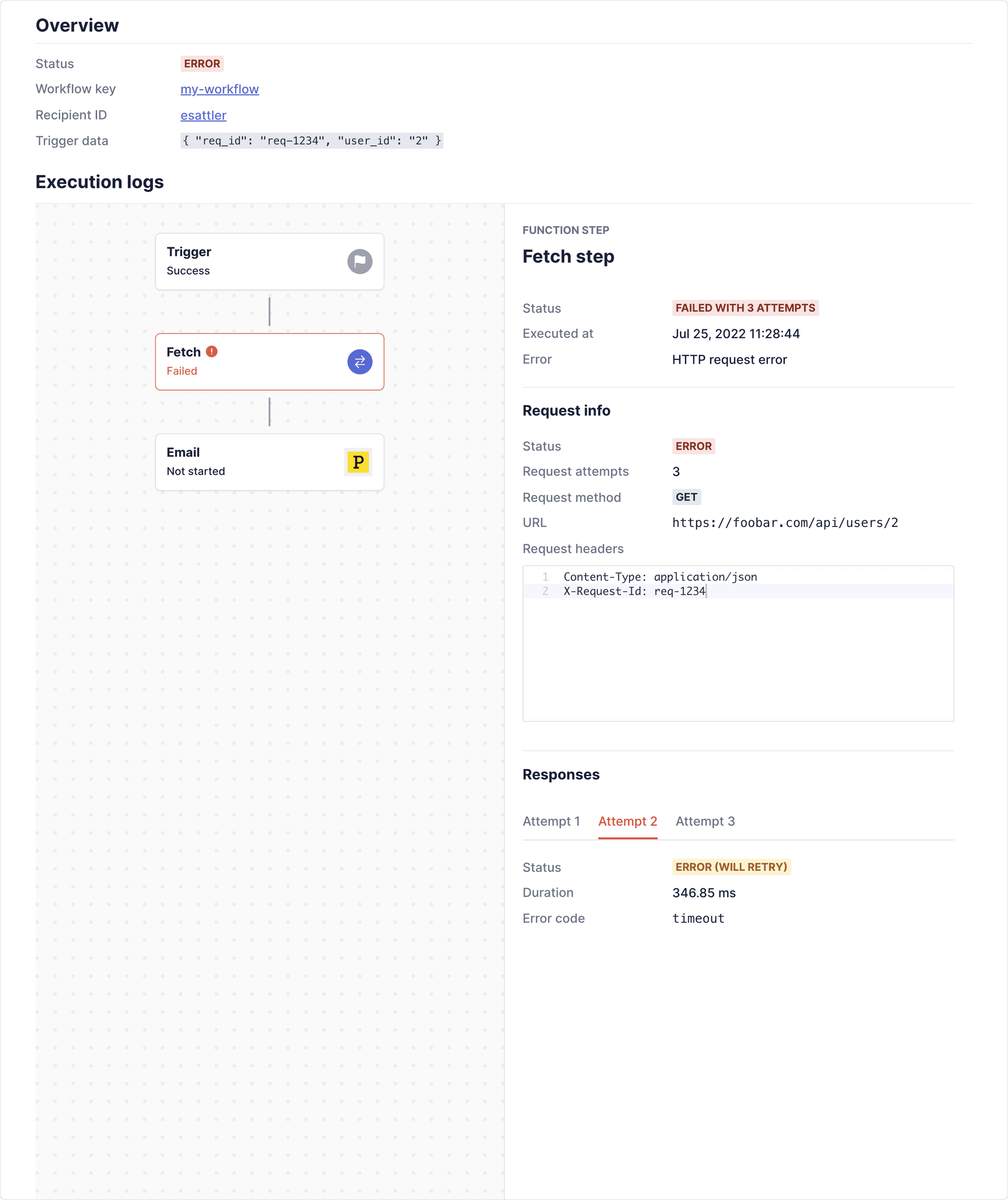Click the red error icon beside Fetch
The height and width of the screenshot is (1200, 1008).
212,351
